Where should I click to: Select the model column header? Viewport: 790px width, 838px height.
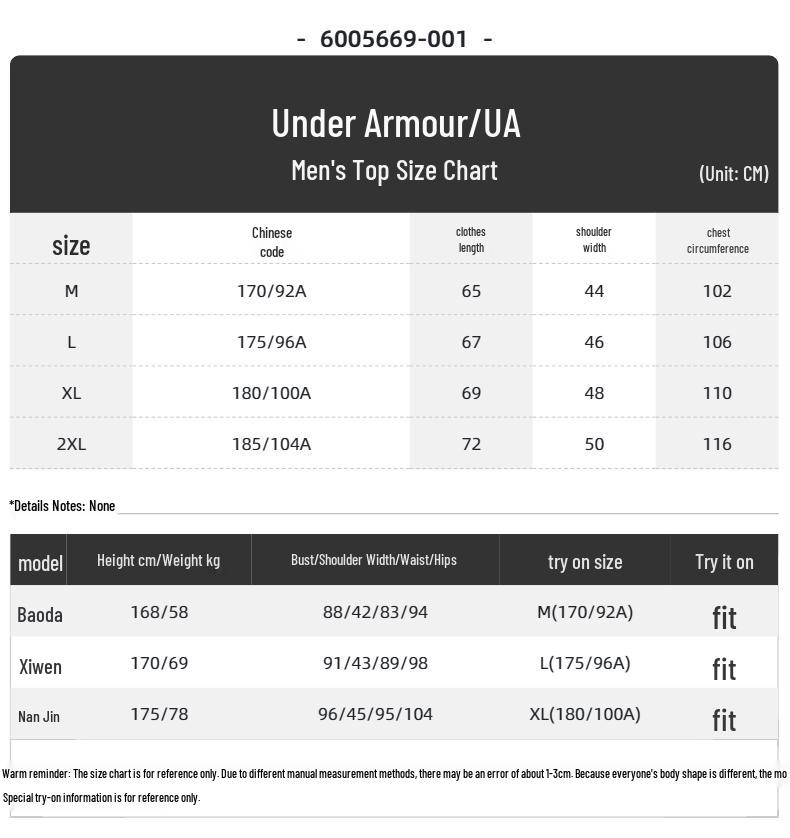[x=40, y=563]
